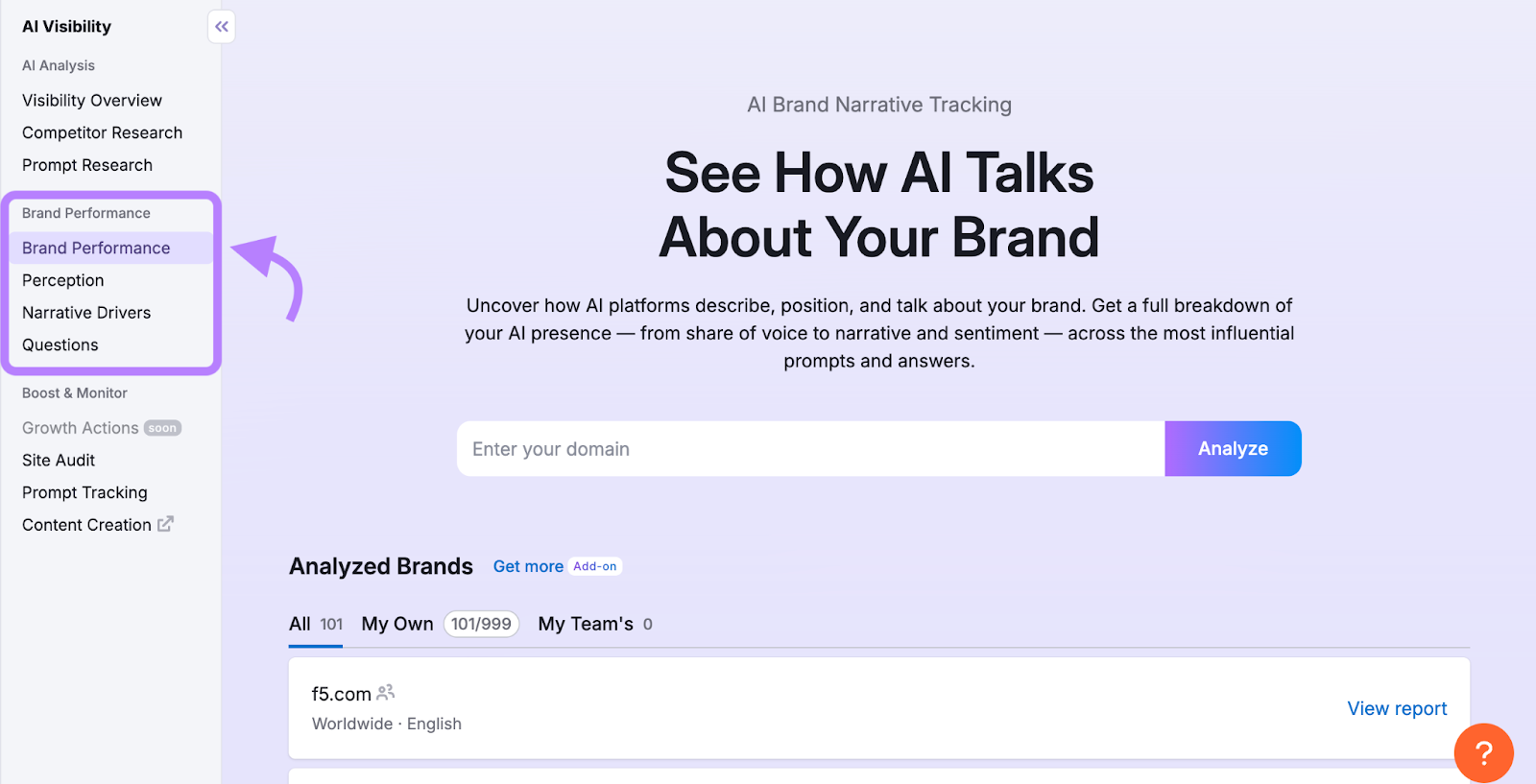Select the All brands tab

(x=299, y=624)
